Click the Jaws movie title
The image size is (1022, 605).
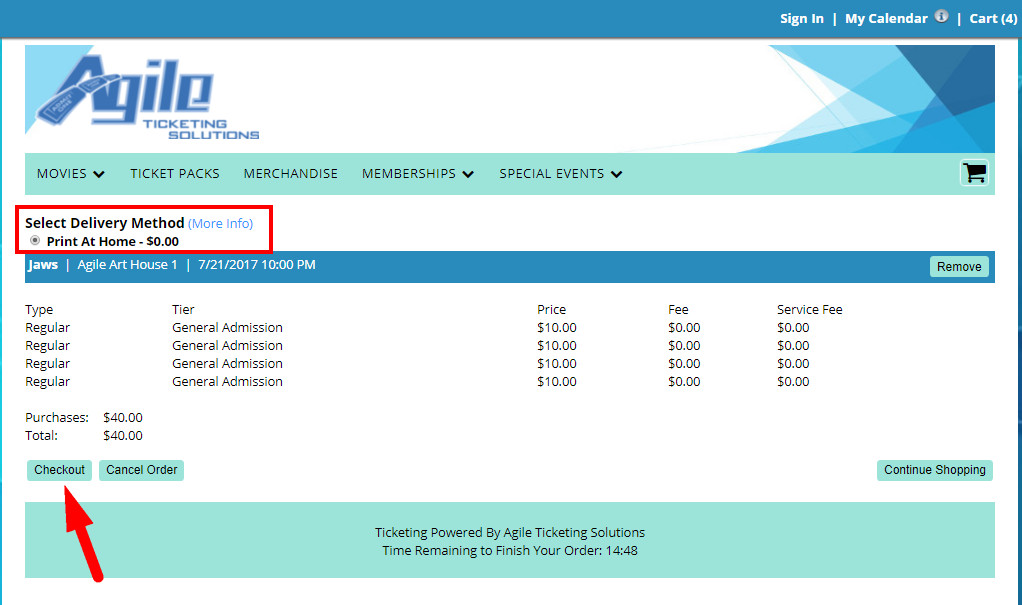click(x=43, y=265)
